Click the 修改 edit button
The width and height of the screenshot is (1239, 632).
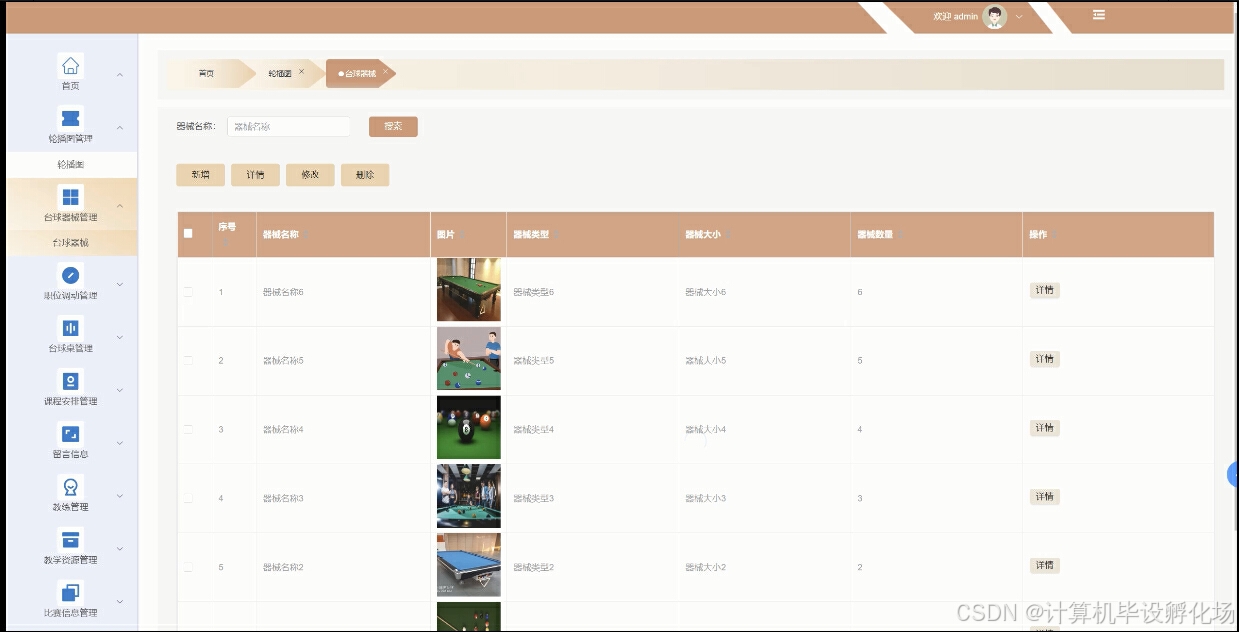tap(310, 175)
